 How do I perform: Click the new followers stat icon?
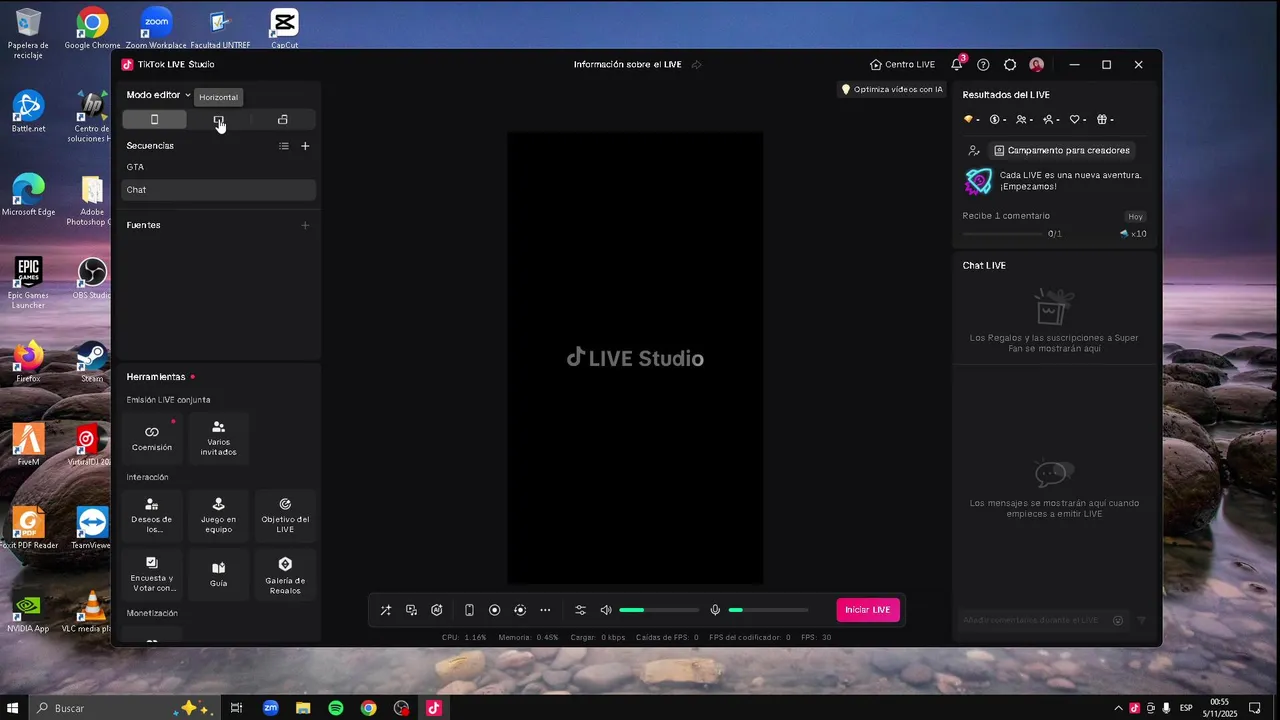click(x=1051, y=120)
